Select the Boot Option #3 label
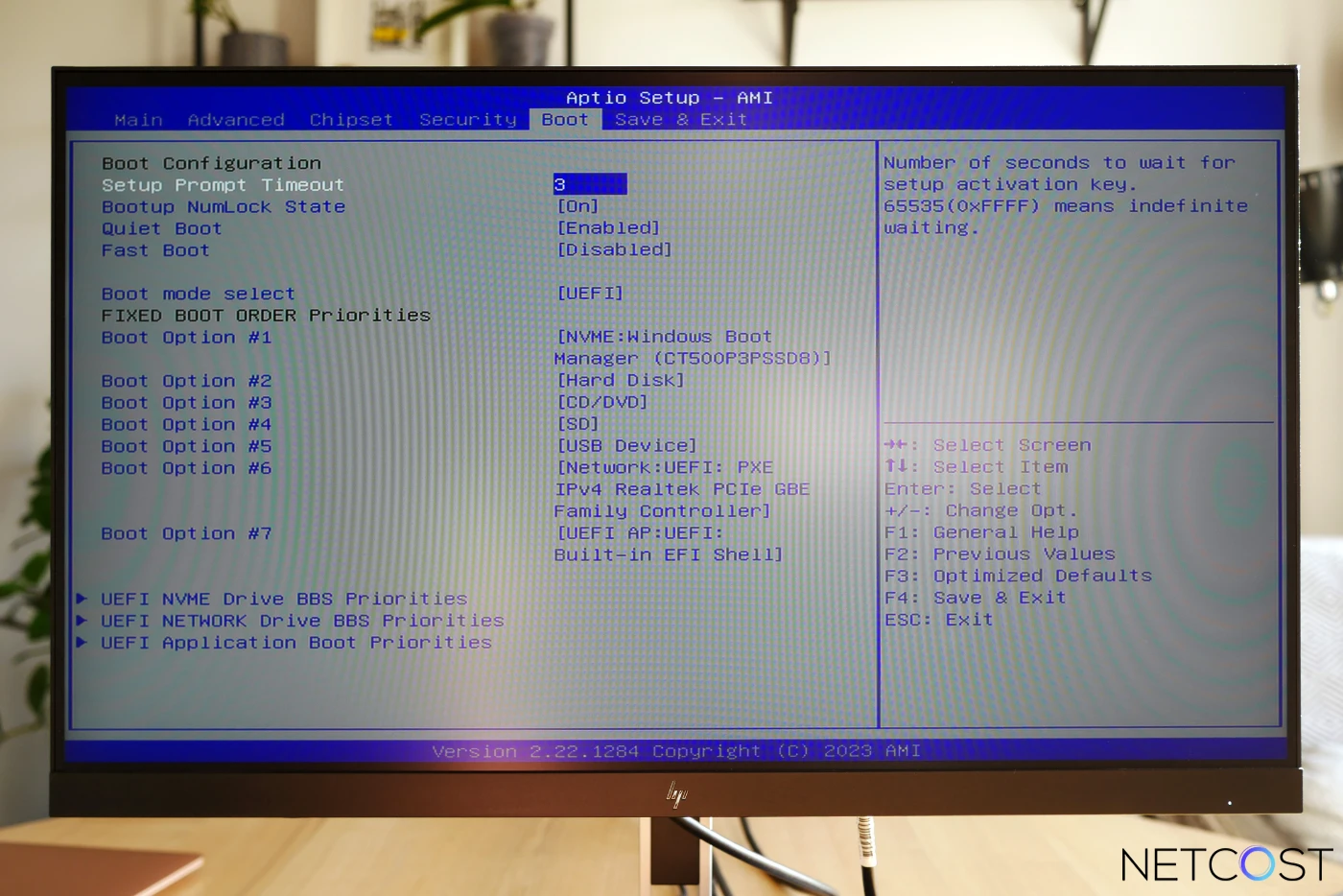1343x896 pixels. (x=187, y=403)
